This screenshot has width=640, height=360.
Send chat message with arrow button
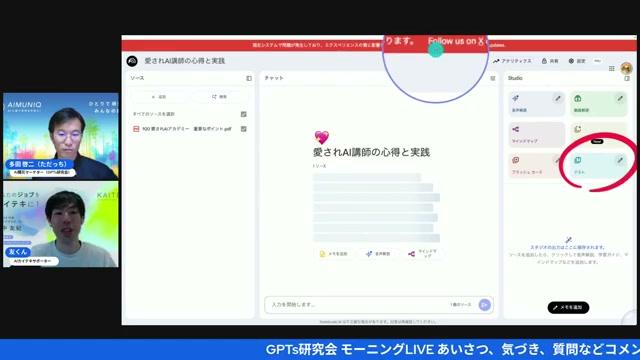pos(484,305)
